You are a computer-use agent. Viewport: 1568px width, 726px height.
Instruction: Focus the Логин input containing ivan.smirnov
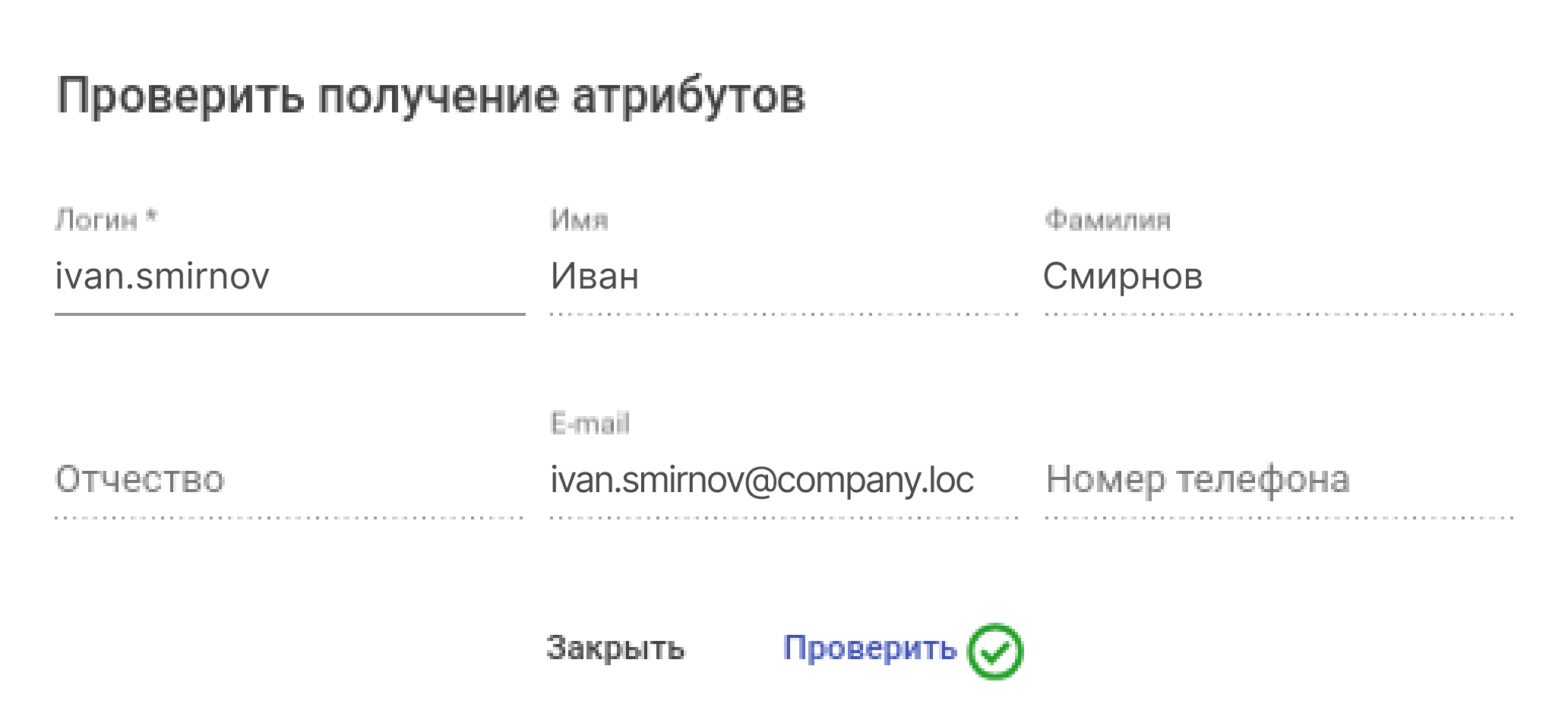[289, 276]
